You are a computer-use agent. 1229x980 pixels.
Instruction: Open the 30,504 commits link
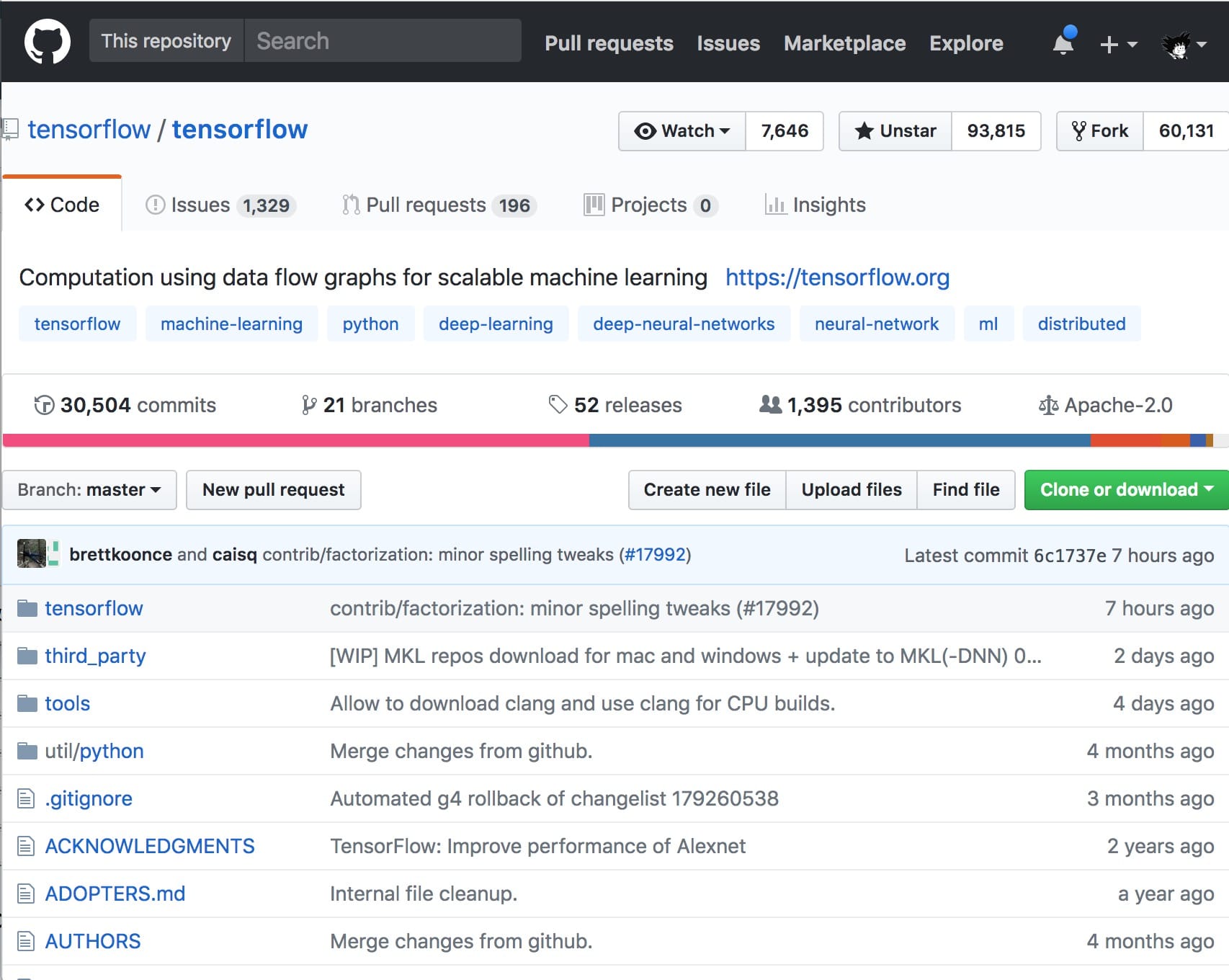pos(125,405)
